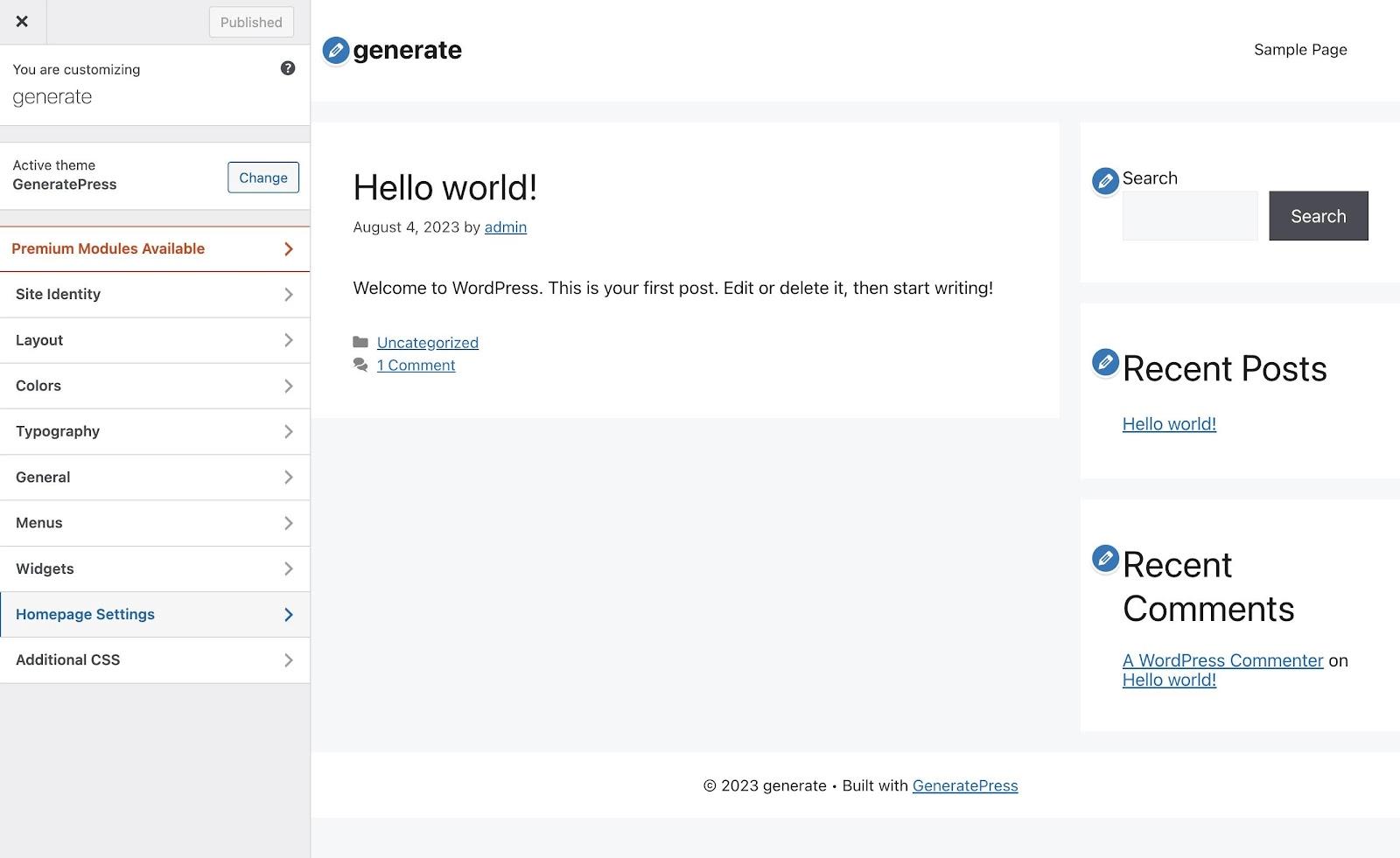Image resolution: width=1400 pixels, height=858 pixels.
Task: Click the generate site title link
Action: pos(407,51)
